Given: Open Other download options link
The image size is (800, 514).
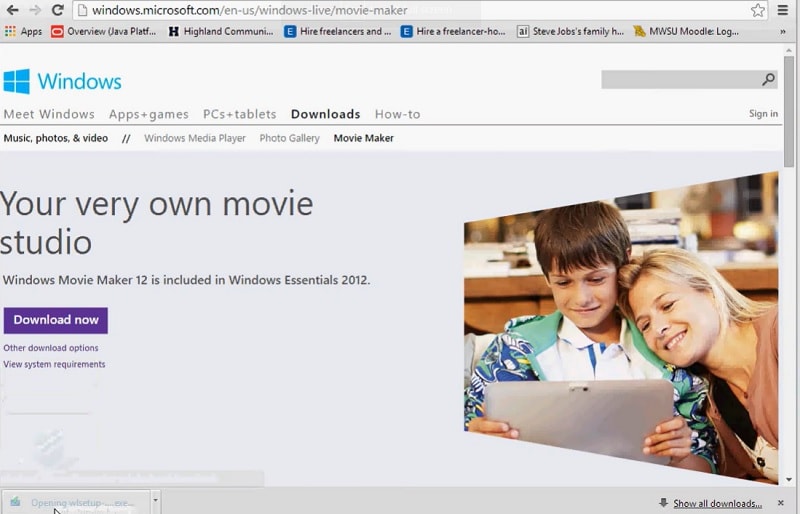Looking at the screenshot, I should (51, 348).
